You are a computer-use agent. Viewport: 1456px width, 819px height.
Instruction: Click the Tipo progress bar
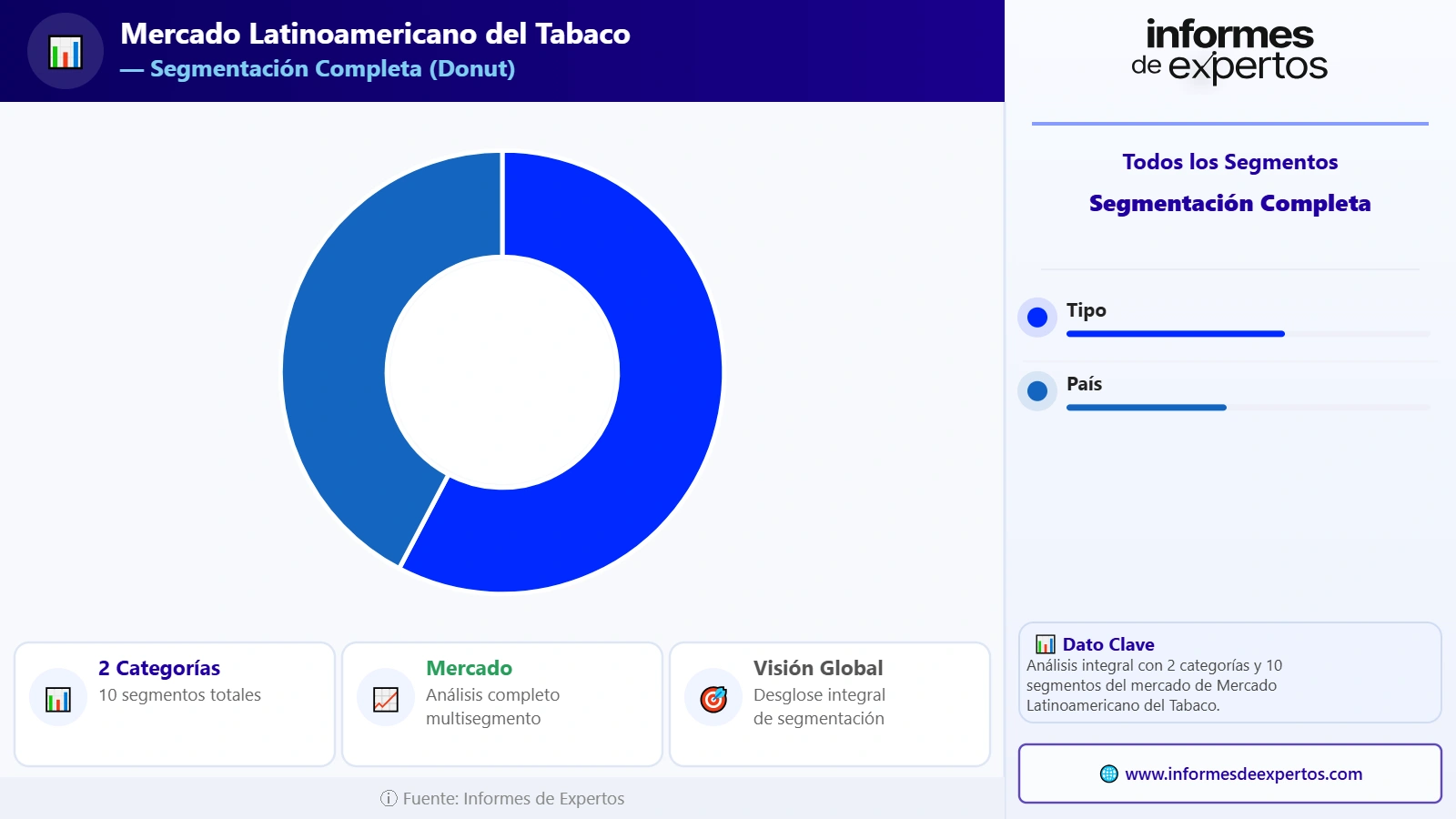(x=1249, y=334)
